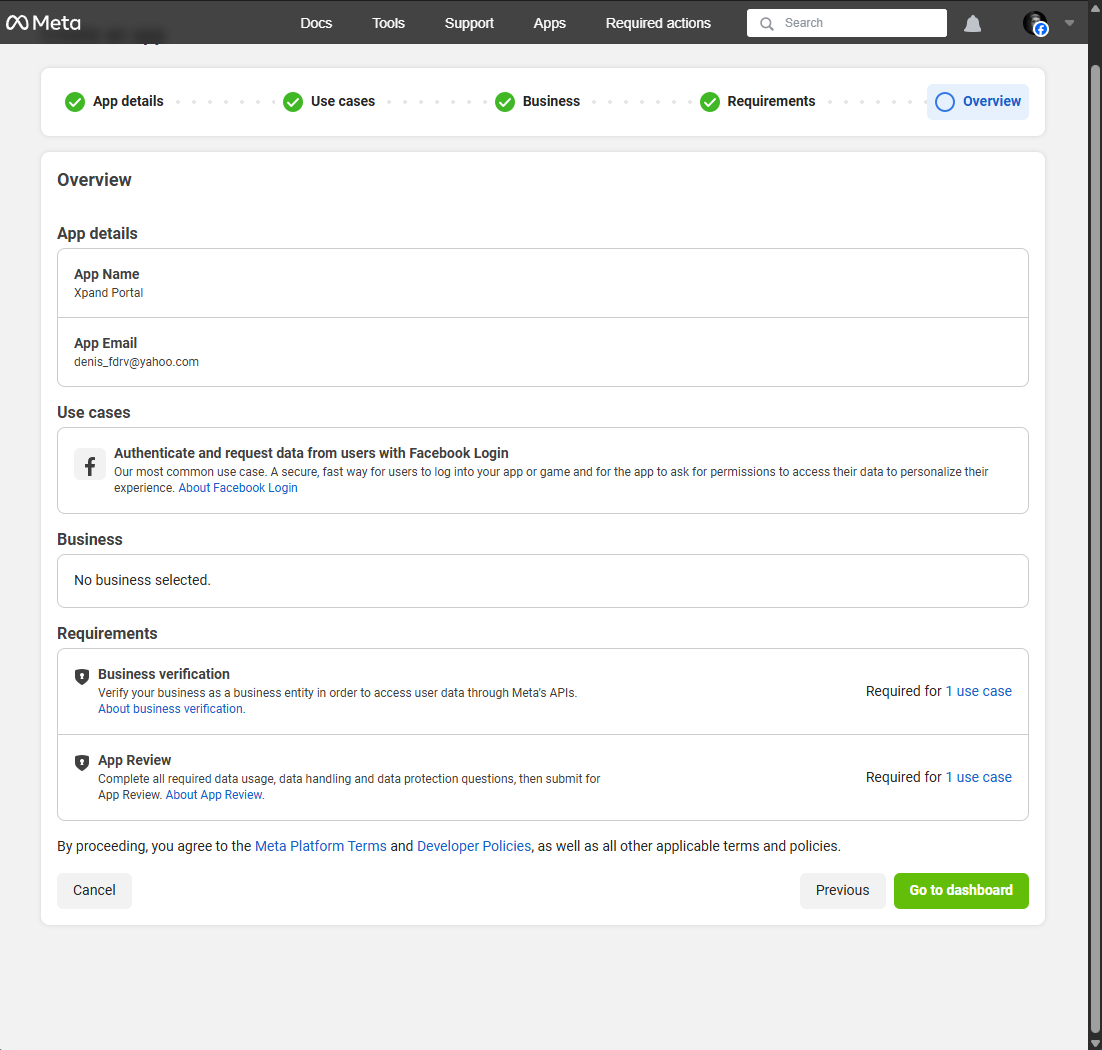Click the App Review heading
The height and width of the screenshot is (1050, 1102).
click(x=134, y=760)
